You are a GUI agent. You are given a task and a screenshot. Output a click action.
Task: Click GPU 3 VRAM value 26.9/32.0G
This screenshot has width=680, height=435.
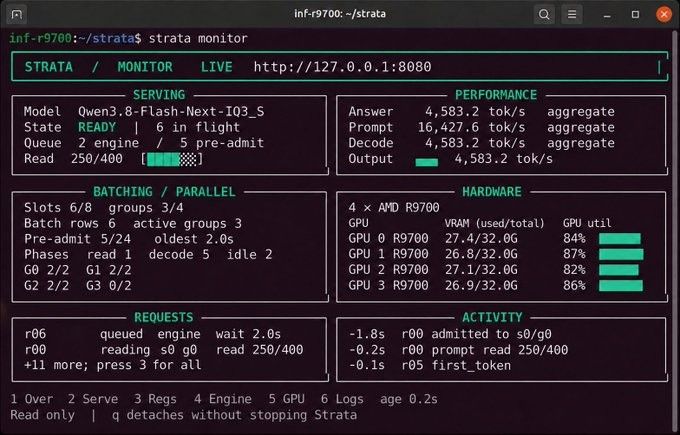(x=481, y=285)
